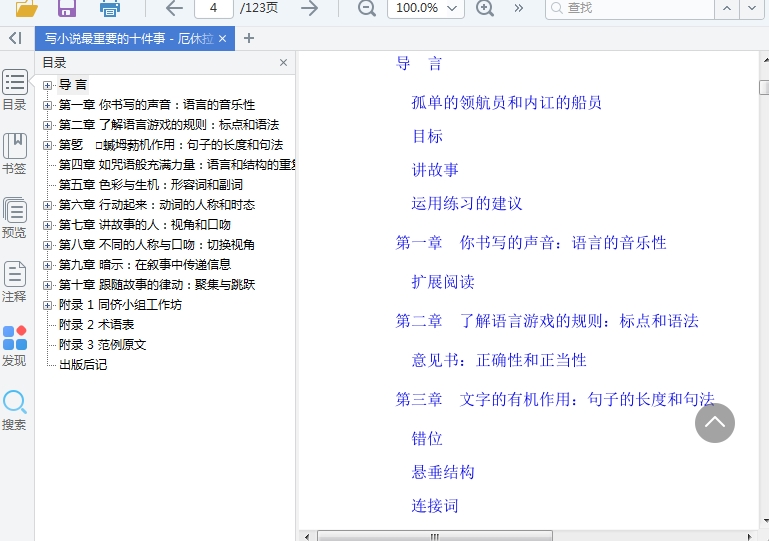The image size is (769, 541).
Task: Follow the 孤单的领航员和内讧的船员 link
Action: [x=507, y=103]
